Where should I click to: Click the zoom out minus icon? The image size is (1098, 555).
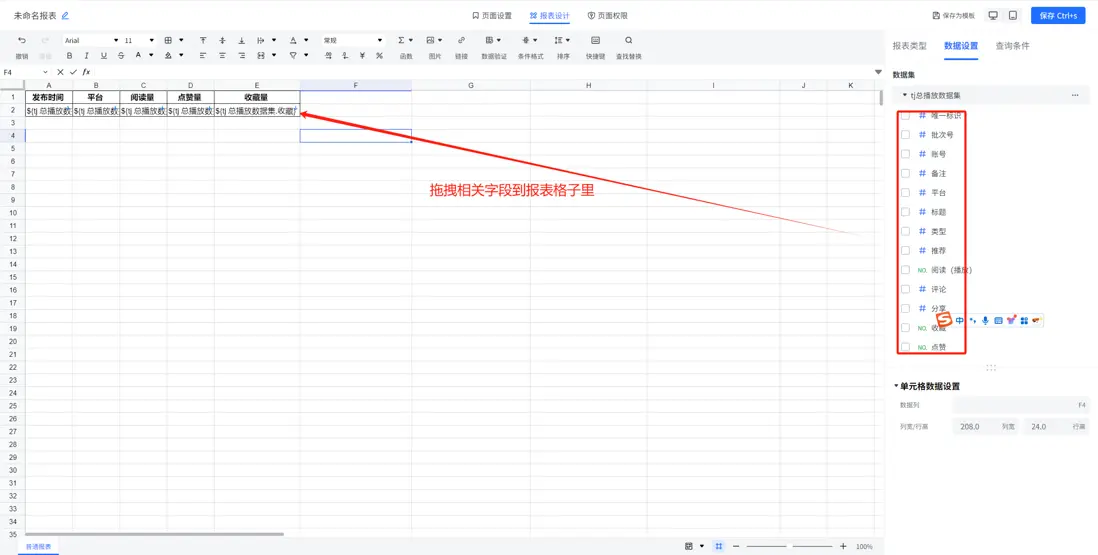coord(736,546)
